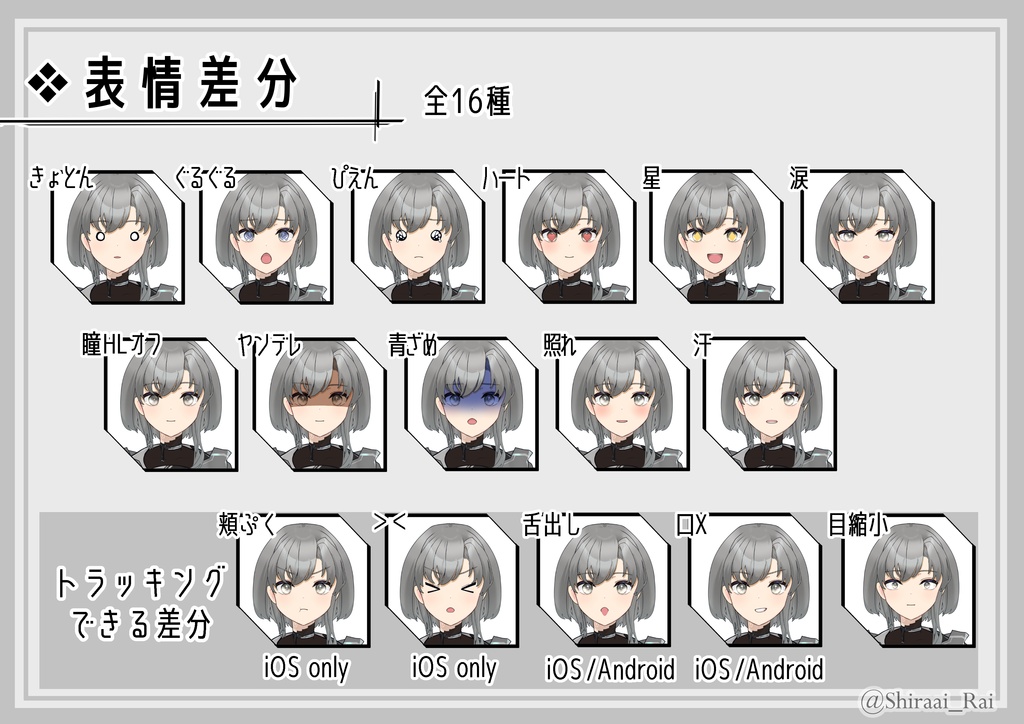The height and width of the screenshot is (724, 1024).
Task: Click the 青ざめ blue-faced expression
Action: coord(472,404)
